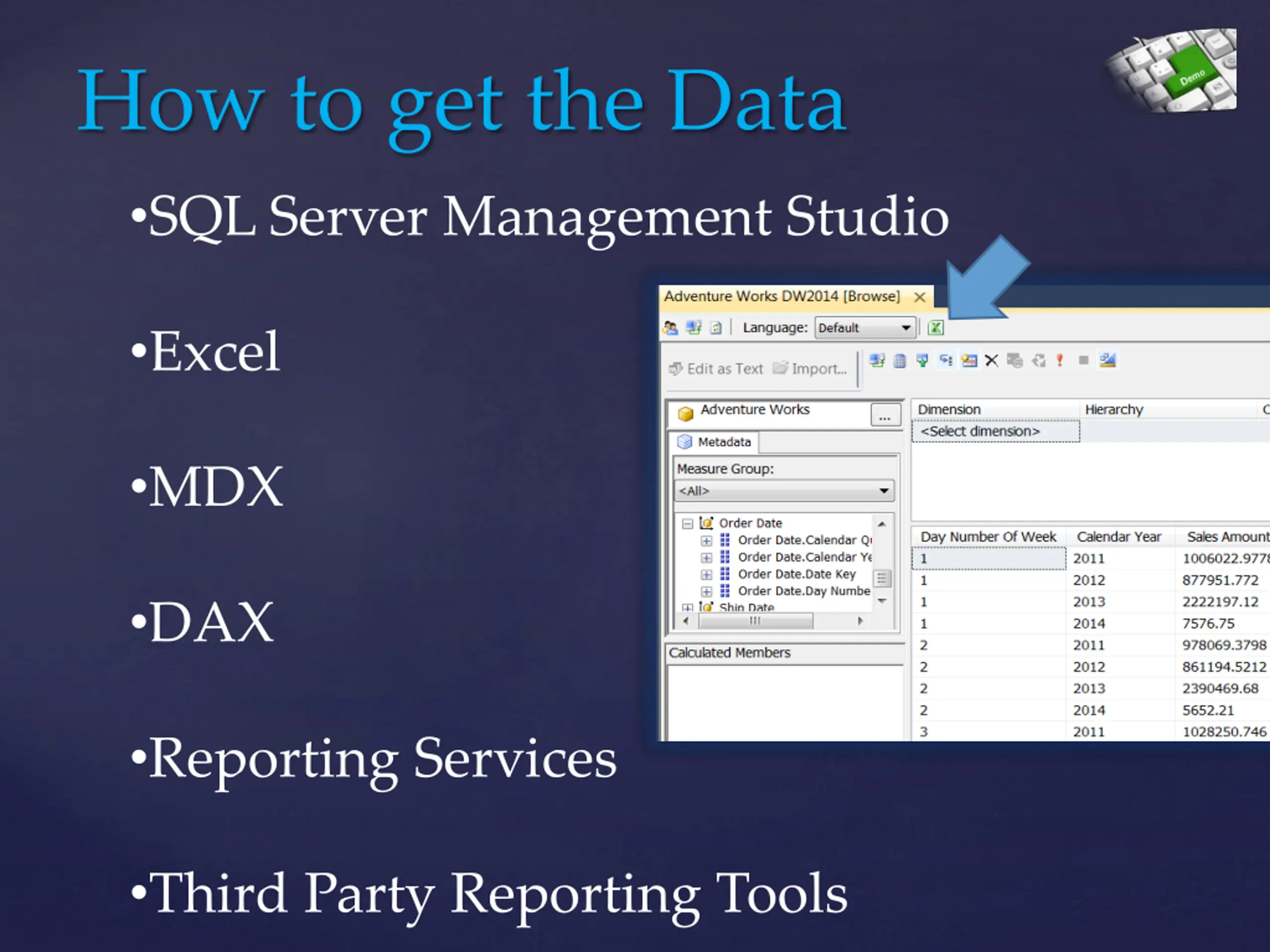Click the red exclamation Execute Query icon
The width and height of the screenshot is (1270, 952).
[1060, 360]
